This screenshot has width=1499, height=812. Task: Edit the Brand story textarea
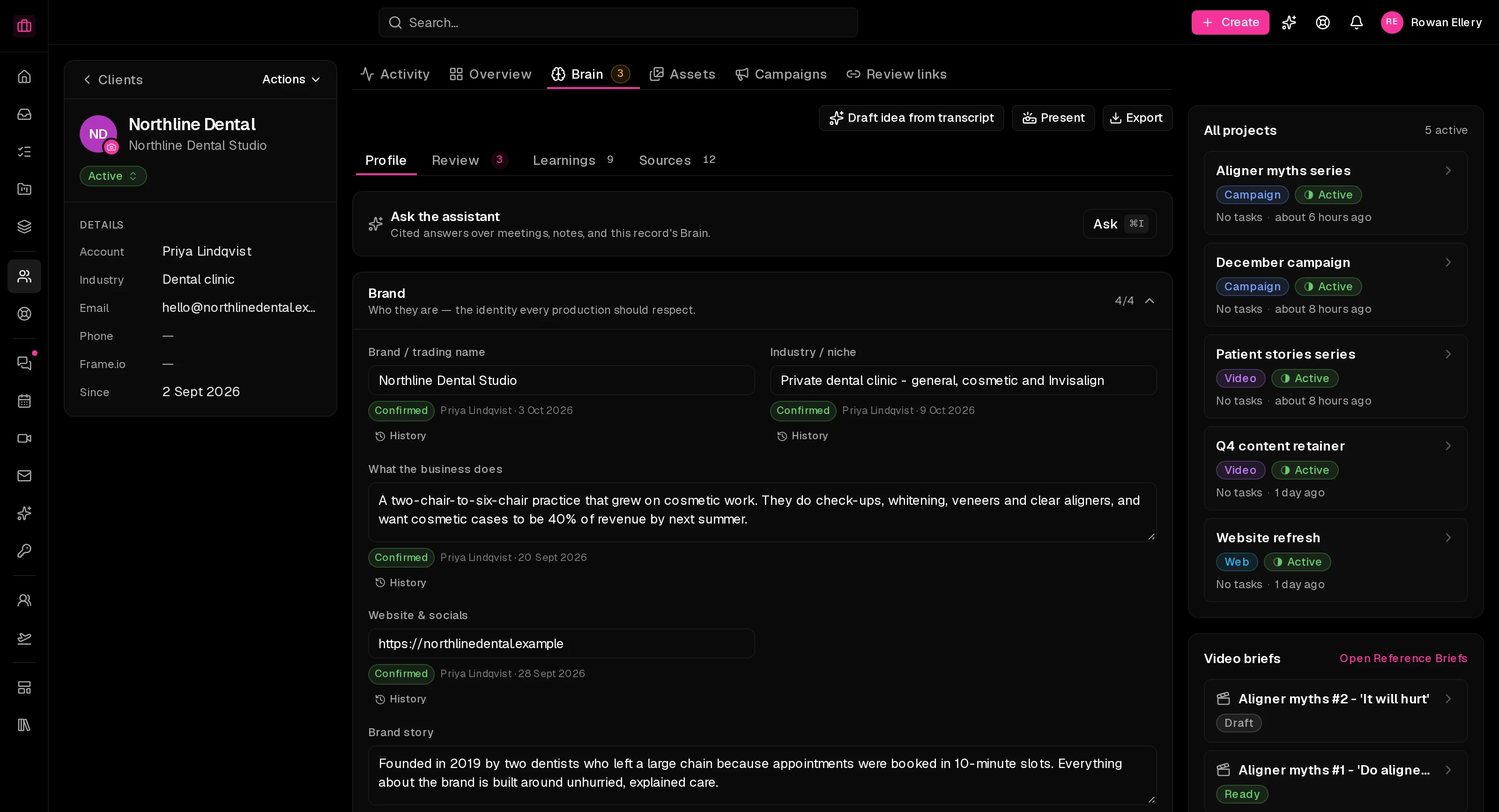[762, 776]
